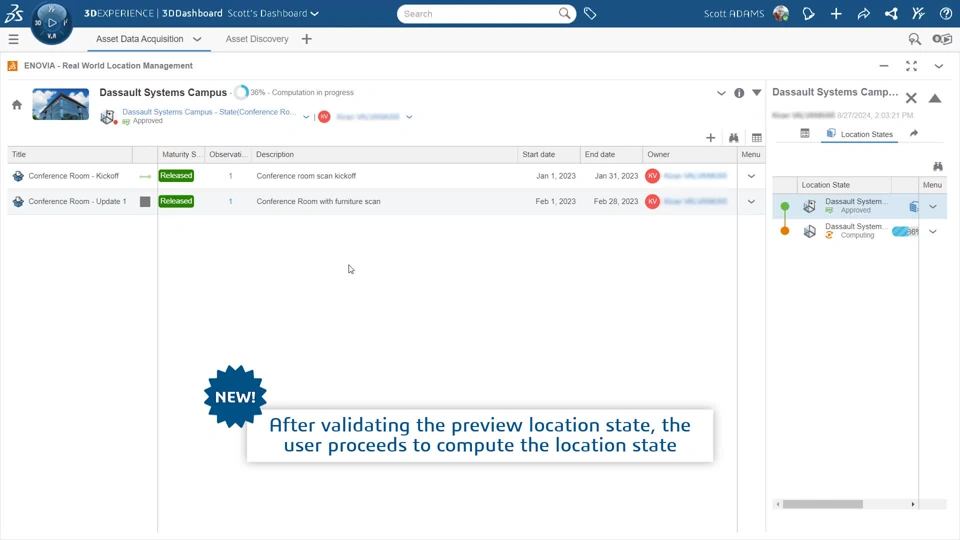Click green arrow marker in Kickoff row
This screenshot has width=960, height=540.
[145, 176]
